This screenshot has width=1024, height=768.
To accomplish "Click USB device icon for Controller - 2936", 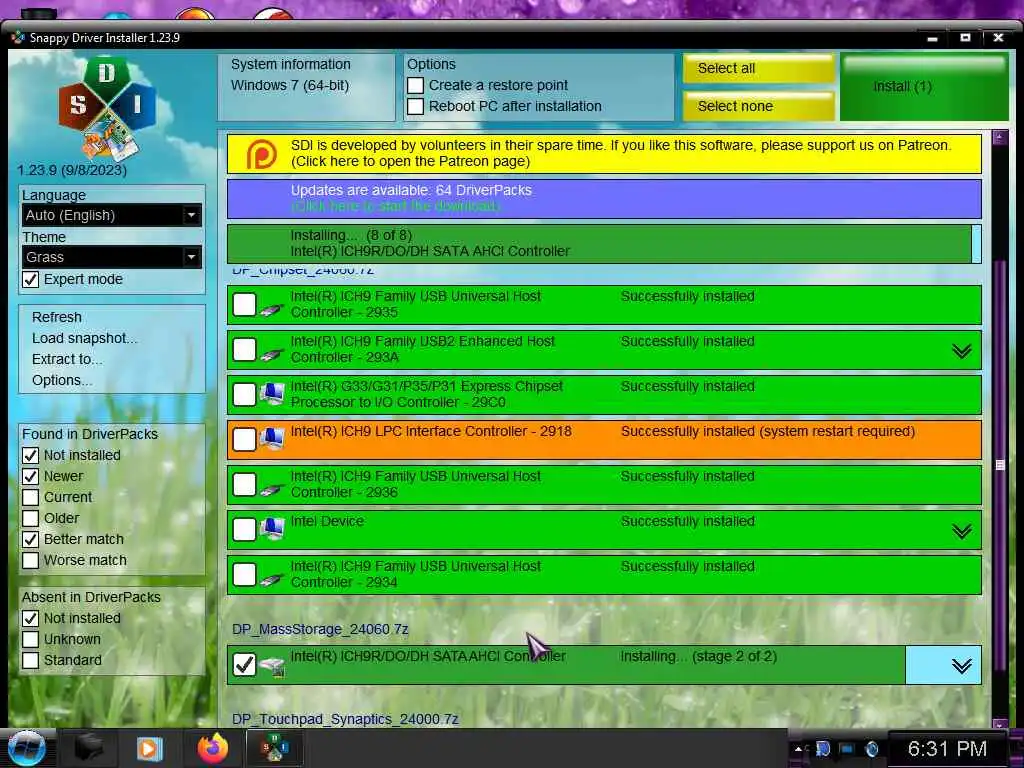I will [x=271, y=488].
